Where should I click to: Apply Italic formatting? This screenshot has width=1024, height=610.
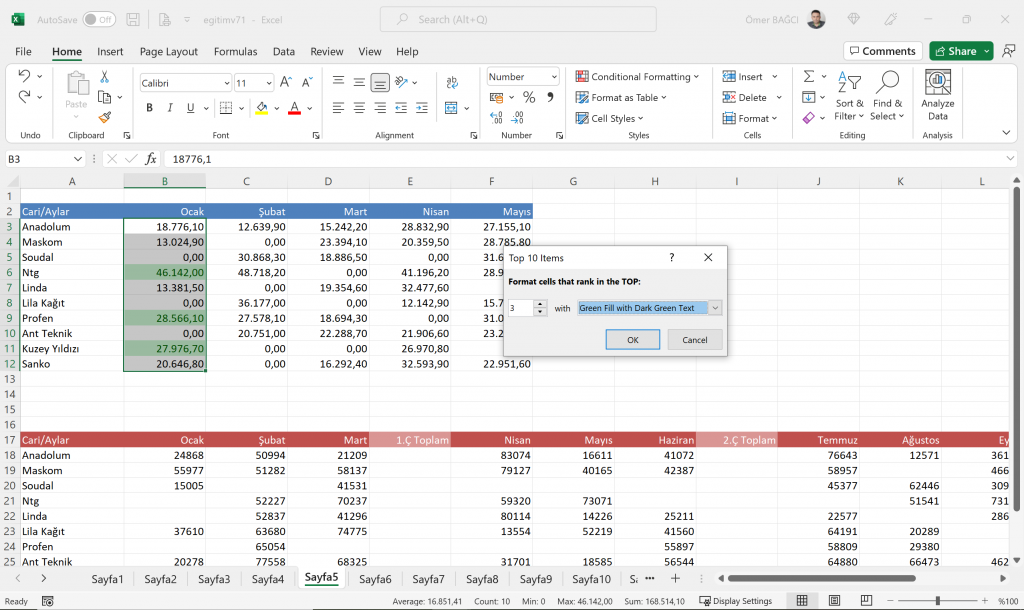[x=170, y=108]
